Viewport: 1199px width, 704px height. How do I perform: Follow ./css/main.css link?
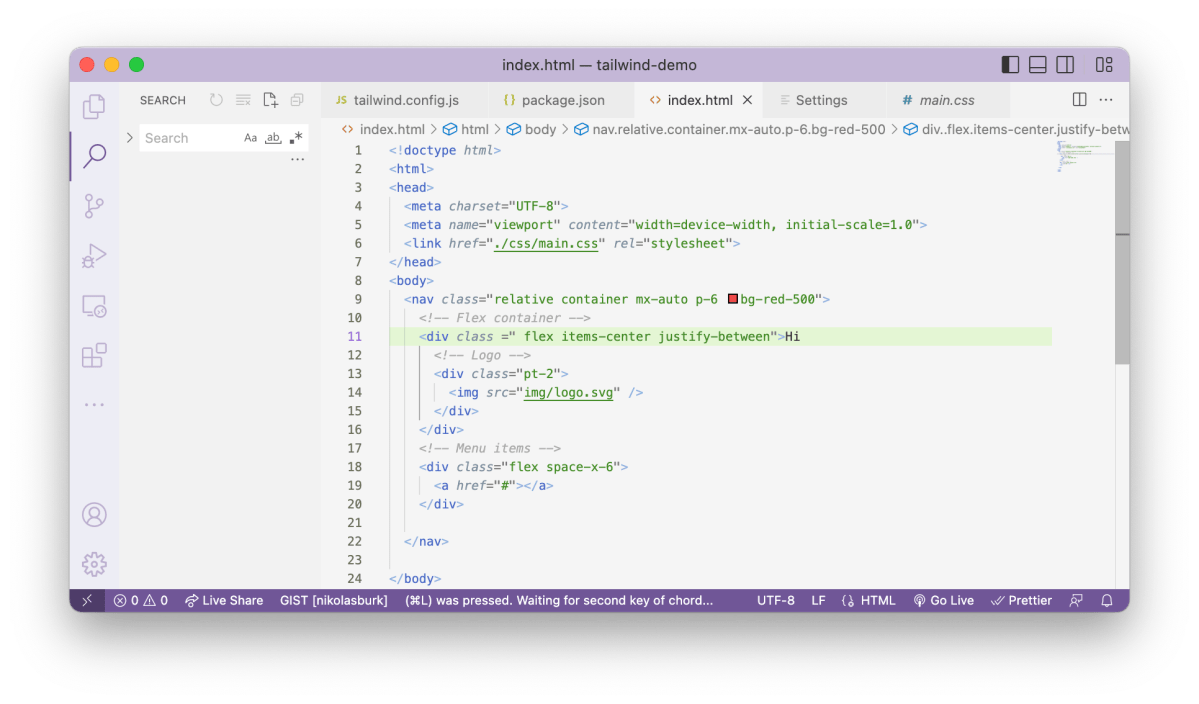point(546,243)
